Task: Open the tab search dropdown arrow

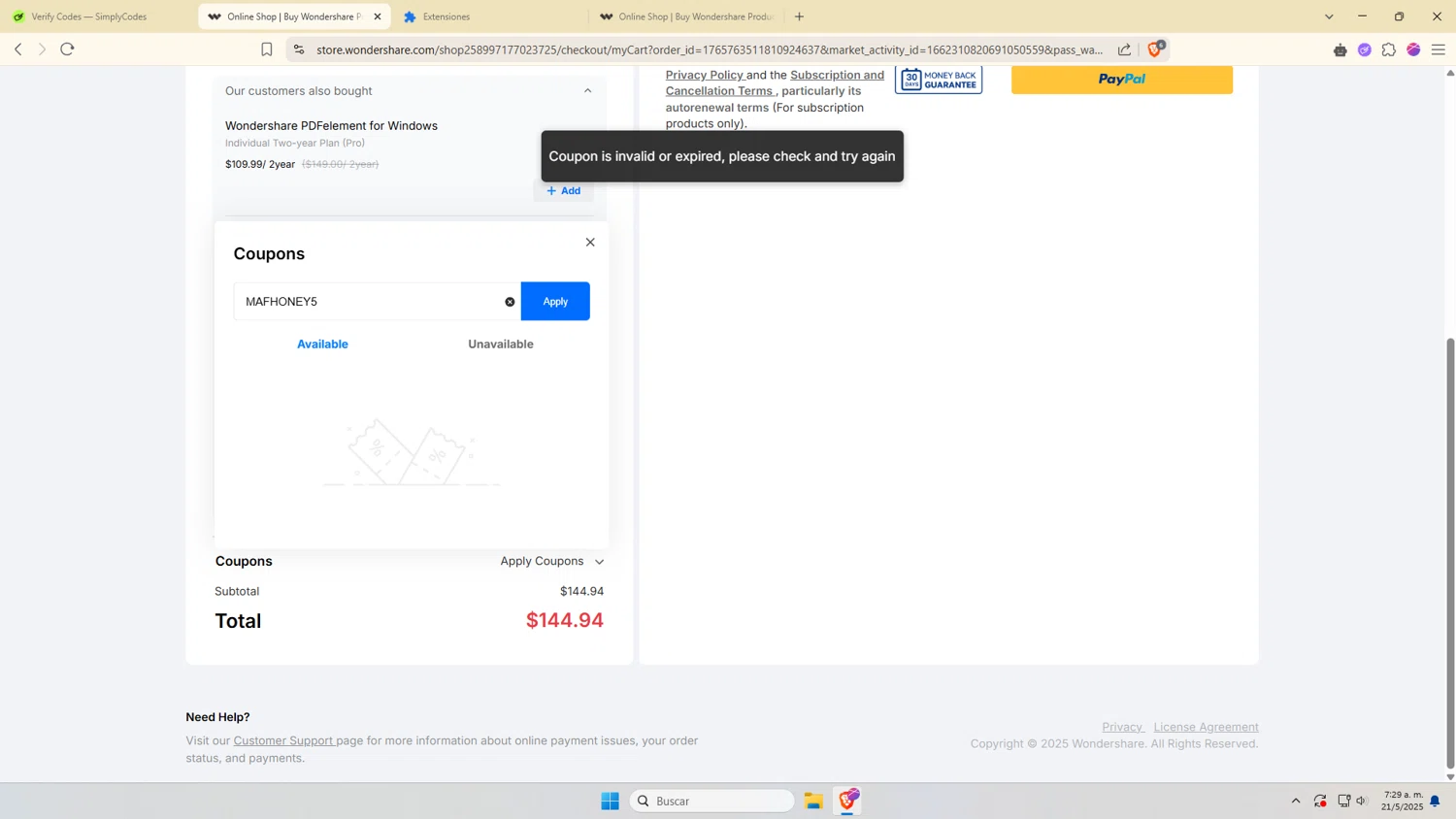Action: (1329, 16)
